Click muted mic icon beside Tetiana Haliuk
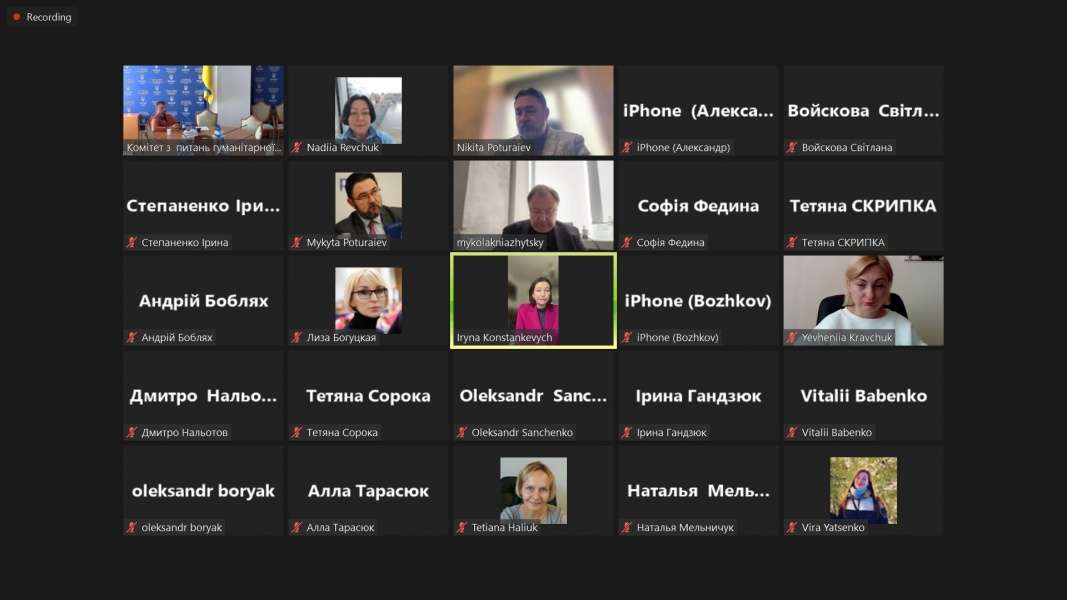 [462, 528]
